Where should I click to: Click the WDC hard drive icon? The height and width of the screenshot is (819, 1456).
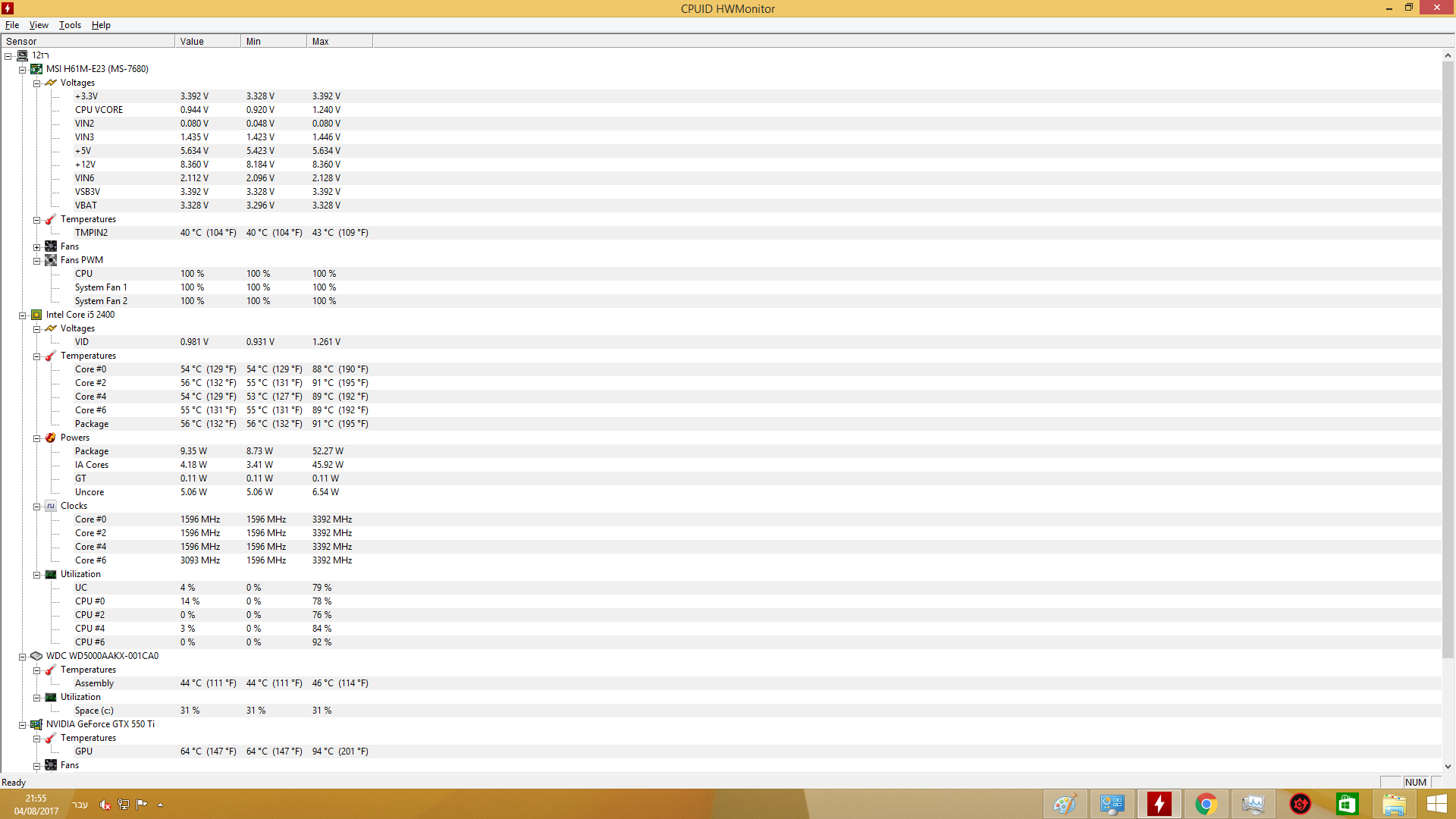click(36, 656)
